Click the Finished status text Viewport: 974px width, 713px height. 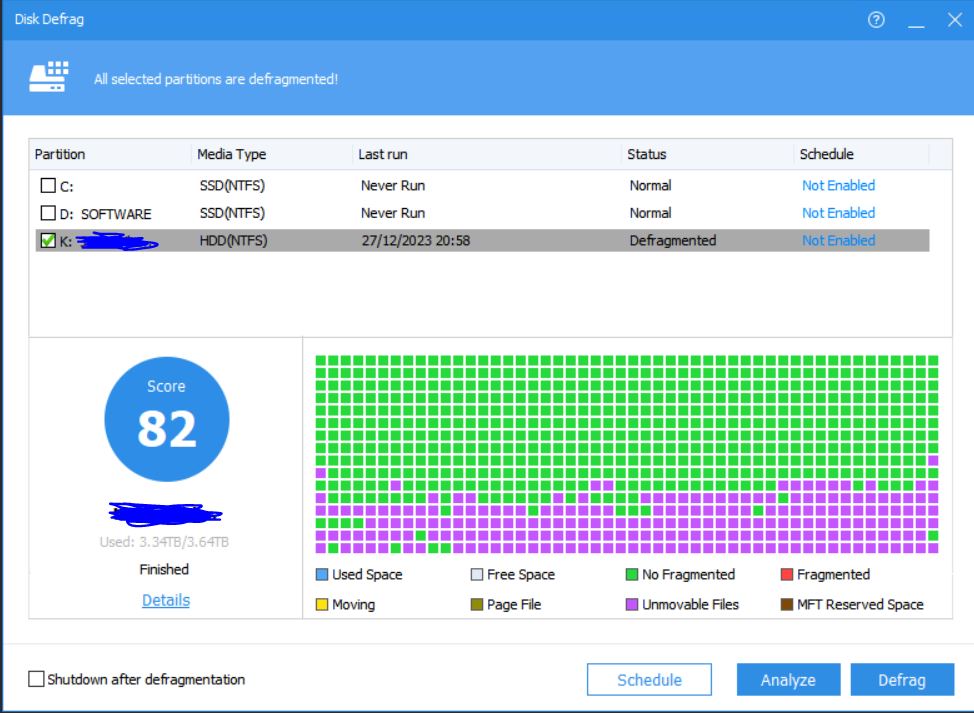click(164, 569)
